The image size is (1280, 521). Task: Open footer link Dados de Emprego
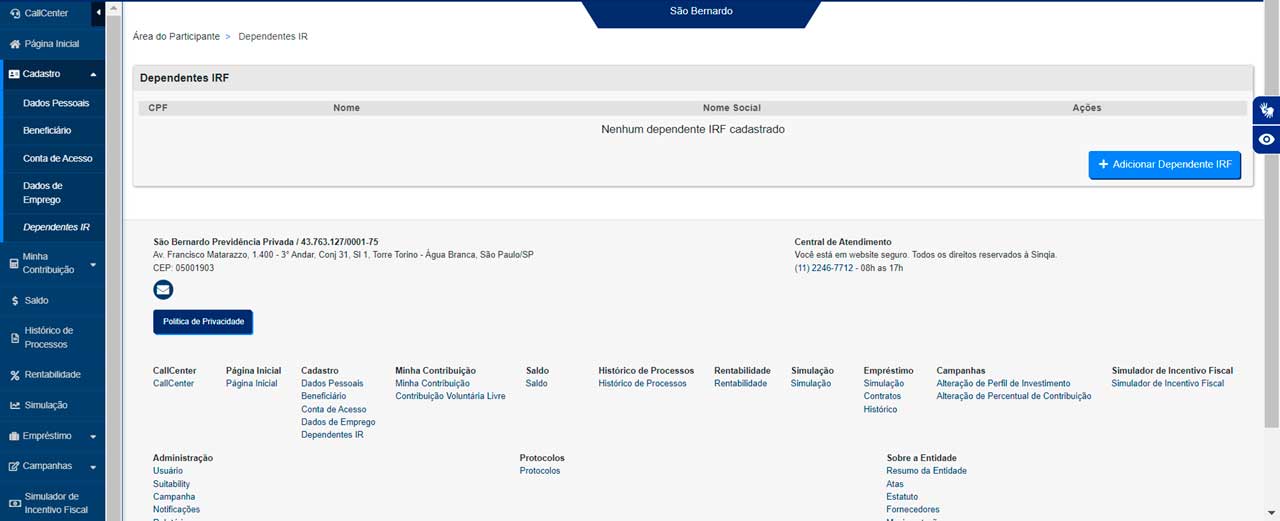pos(338,422)
